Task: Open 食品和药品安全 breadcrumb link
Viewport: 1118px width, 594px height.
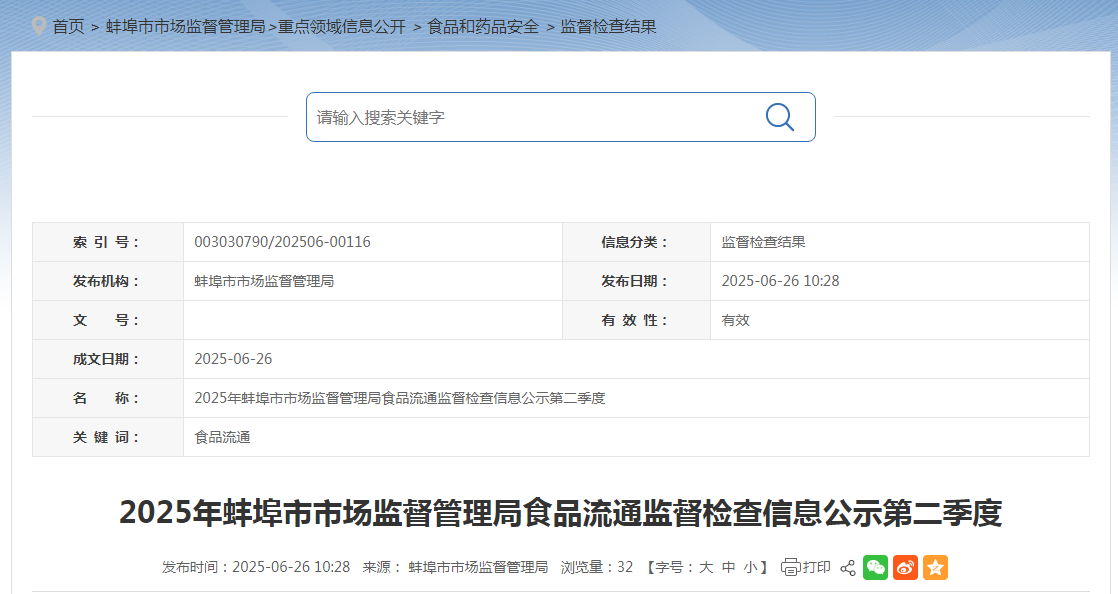Action: (483, 27)
